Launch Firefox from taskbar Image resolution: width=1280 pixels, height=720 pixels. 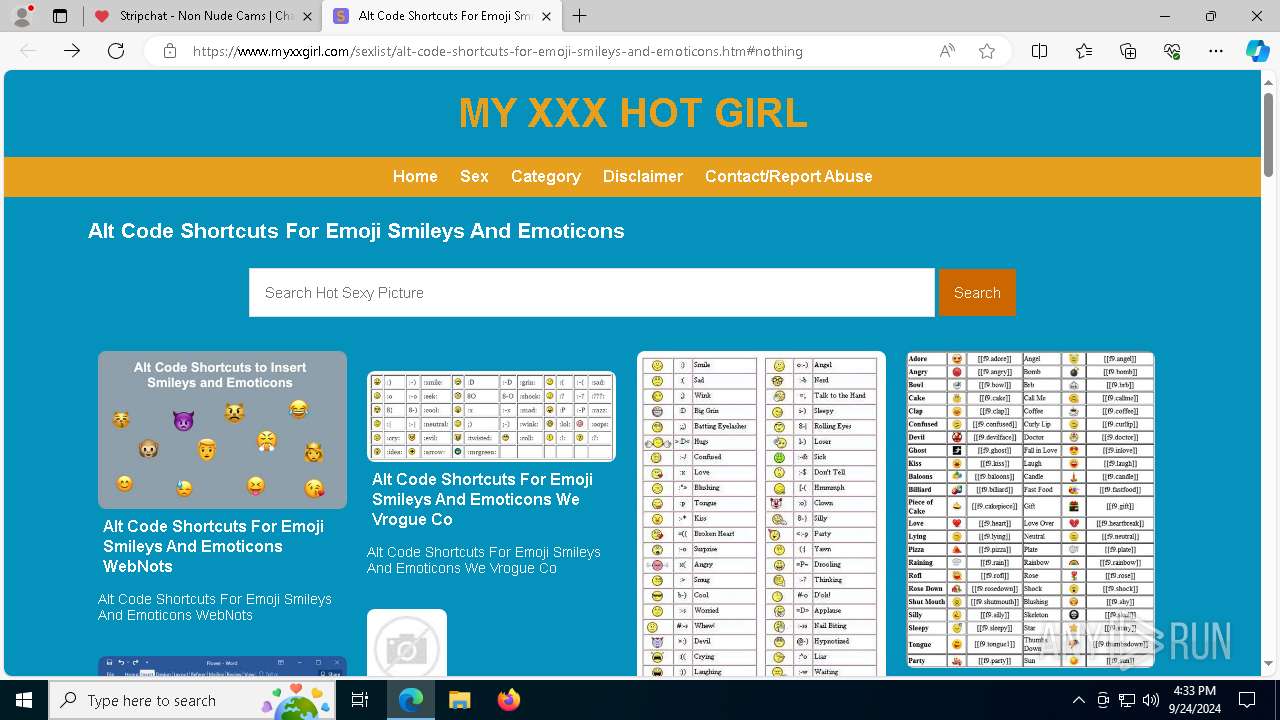508,700
